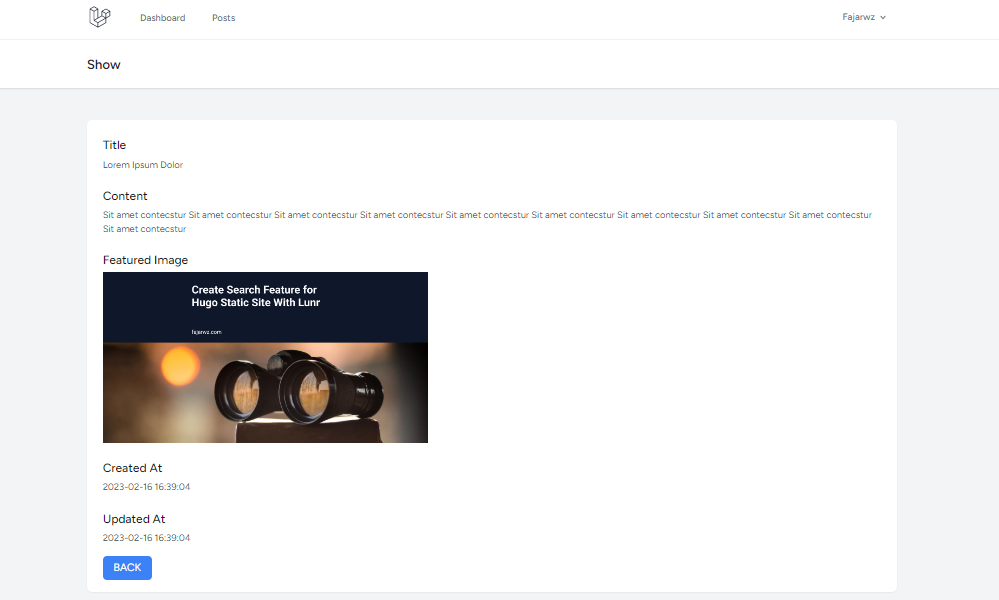Open the Dashboard navigation link

click(162, 18)
